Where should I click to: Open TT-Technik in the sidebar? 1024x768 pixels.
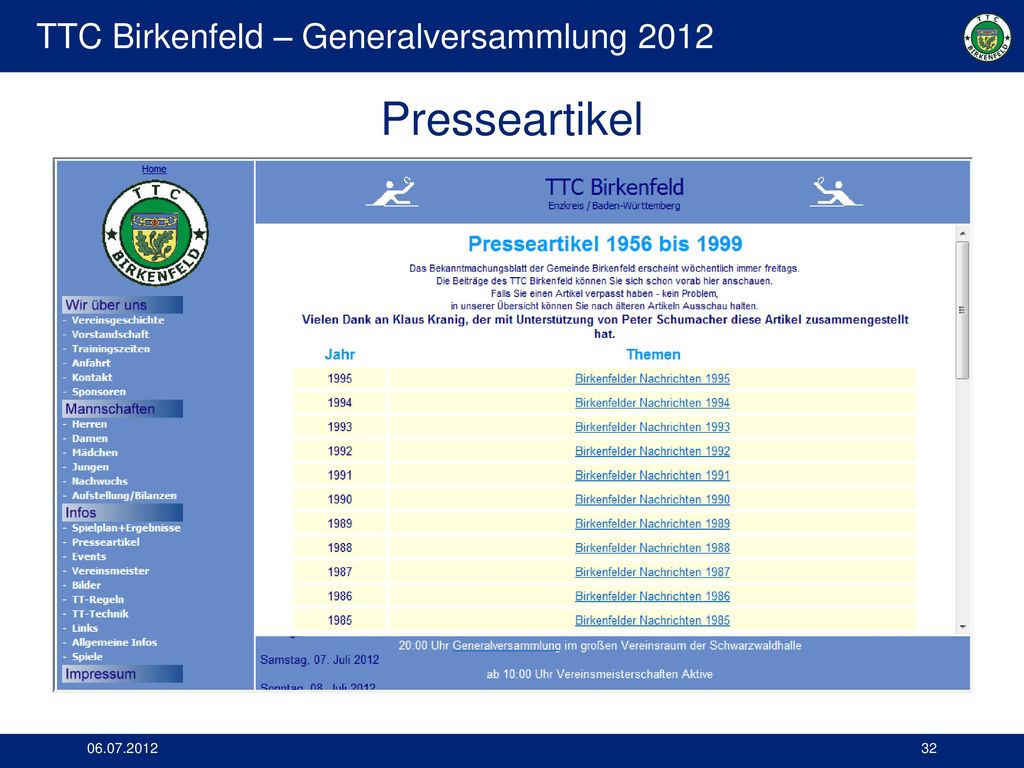click(x=100, y=614)
